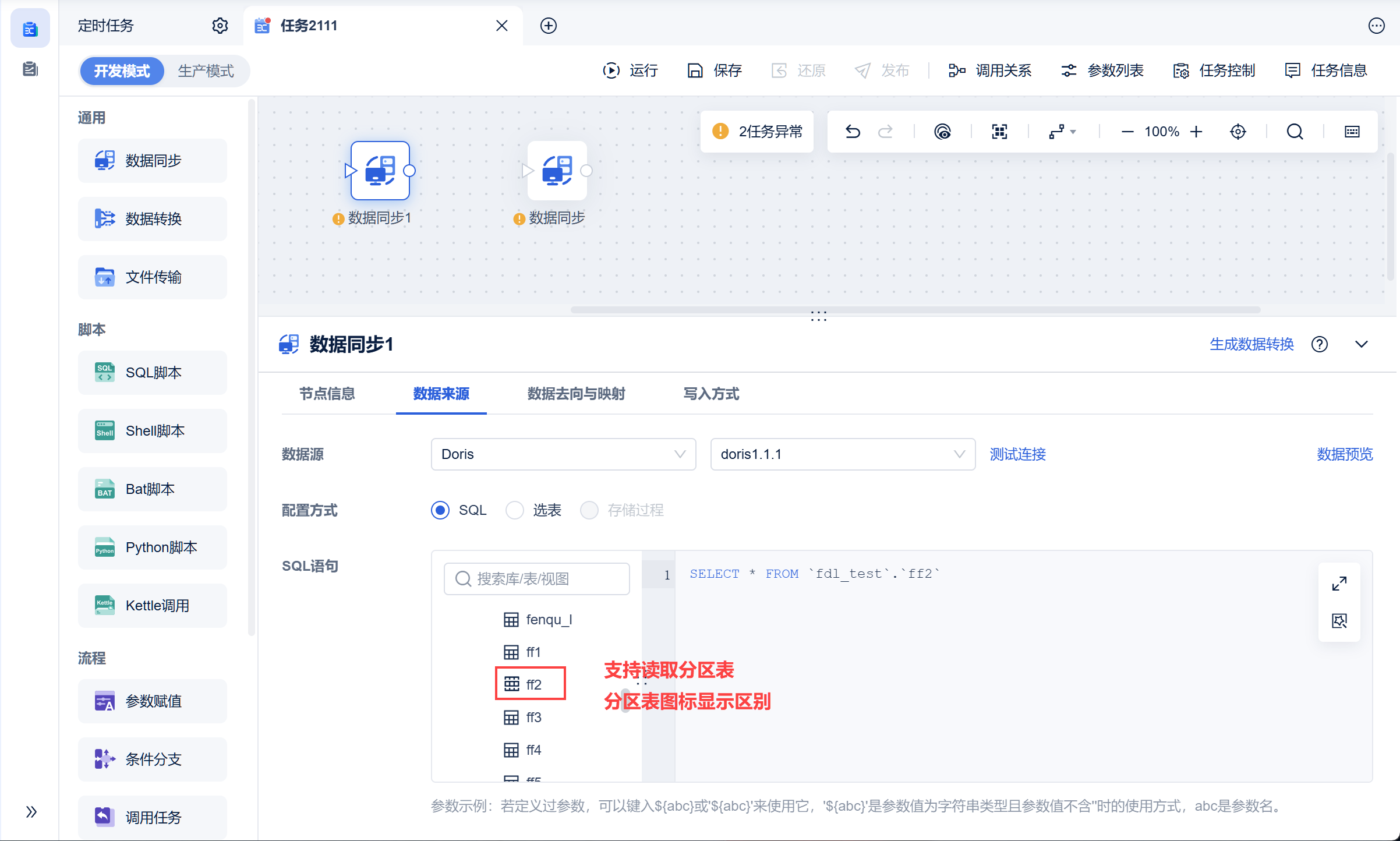Click the 运行 run button
This screenshot has width=1400, height=841.
pos(631,70)
